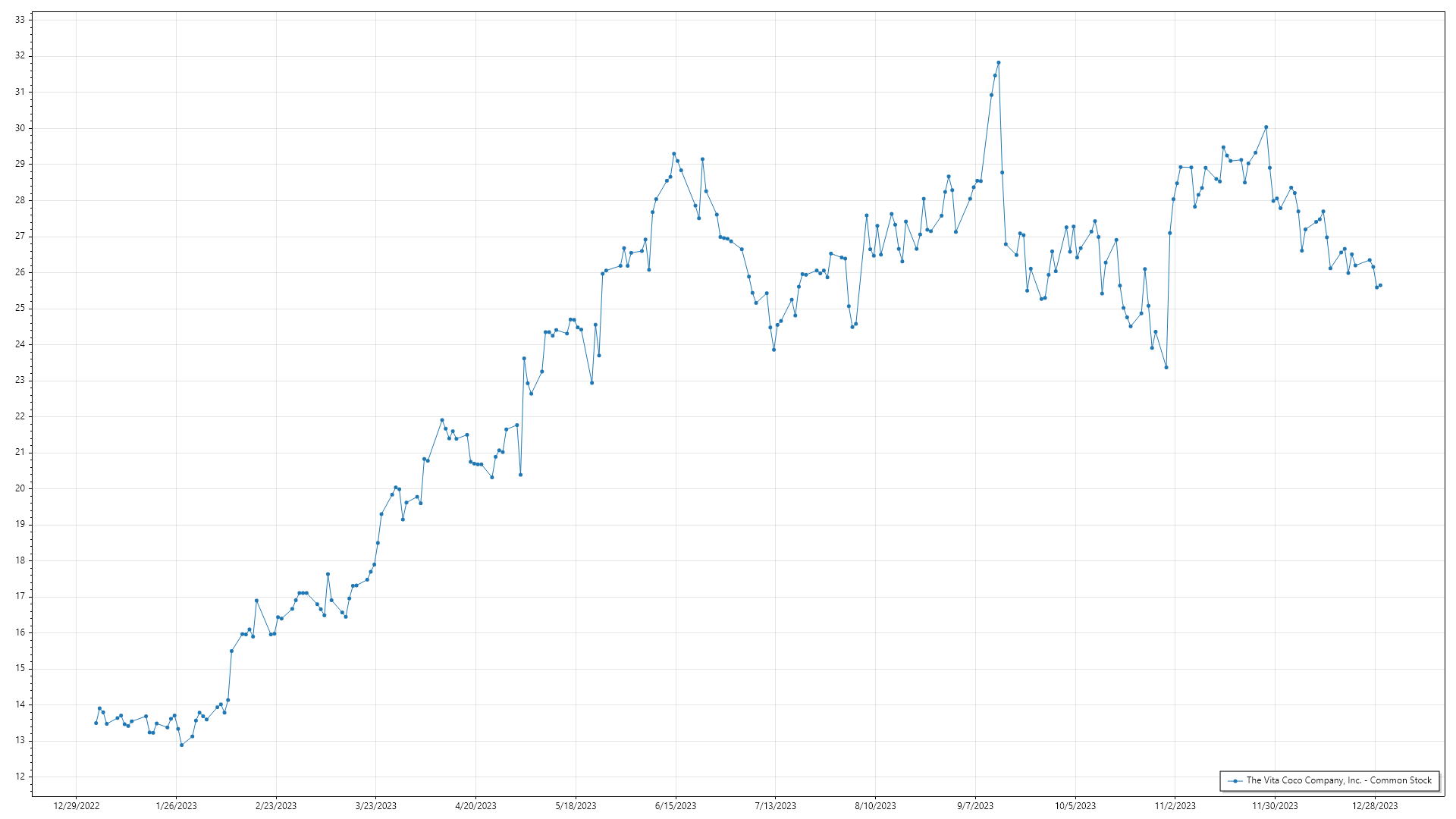
Task: Click the lowest data point near 13
Action: click(181, 745)
